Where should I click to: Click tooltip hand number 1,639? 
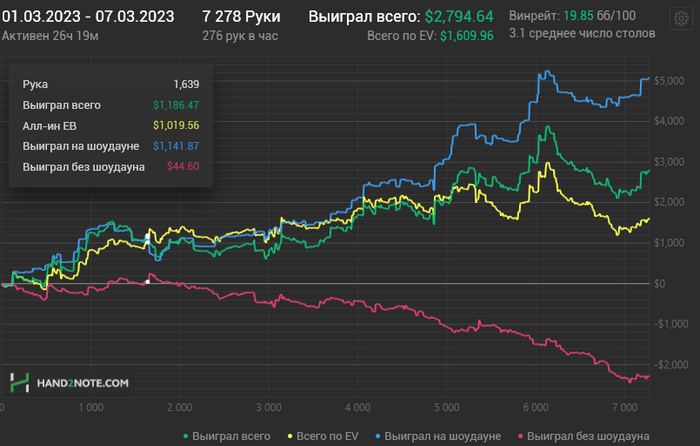[x=186, y=84]
